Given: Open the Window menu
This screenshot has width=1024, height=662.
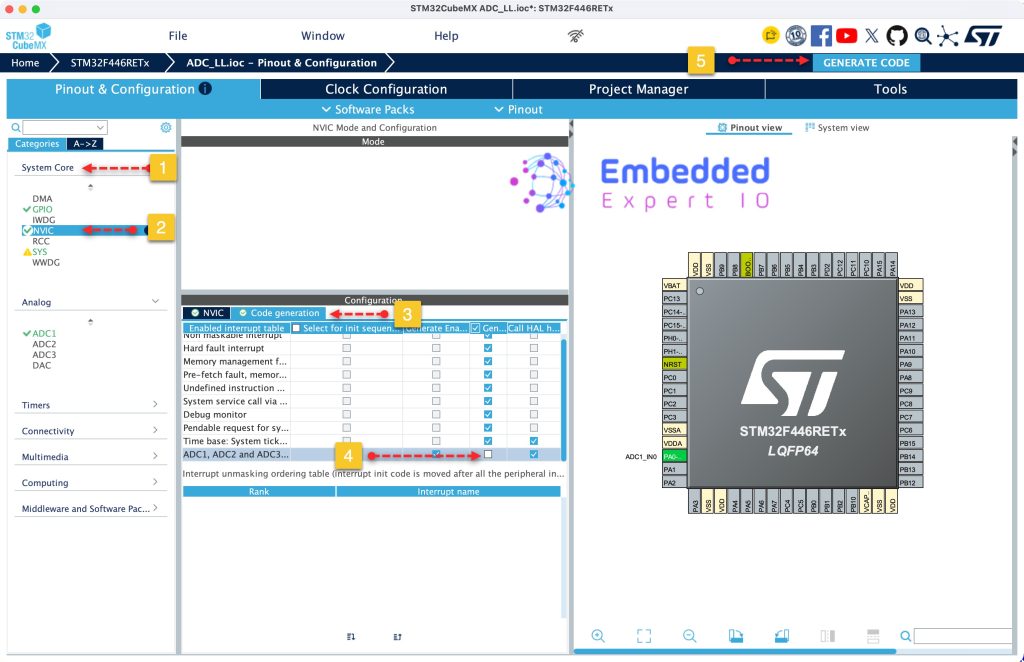Looking at the screenshot, I should 323,36.
